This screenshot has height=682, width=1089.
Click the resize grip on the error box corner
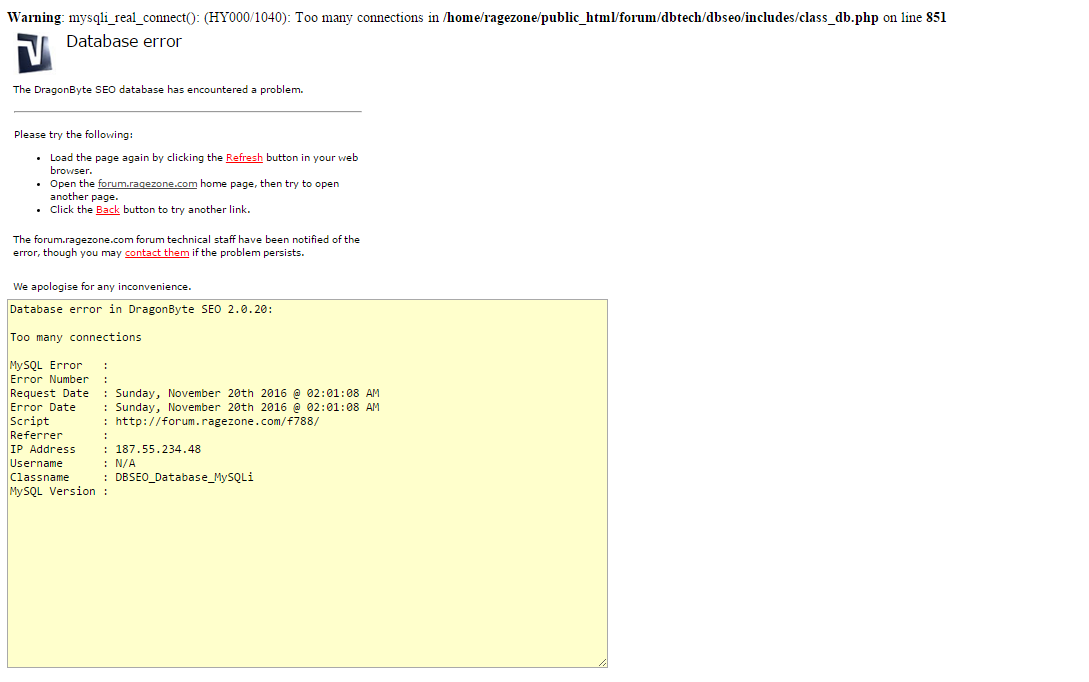click(602, 661)
